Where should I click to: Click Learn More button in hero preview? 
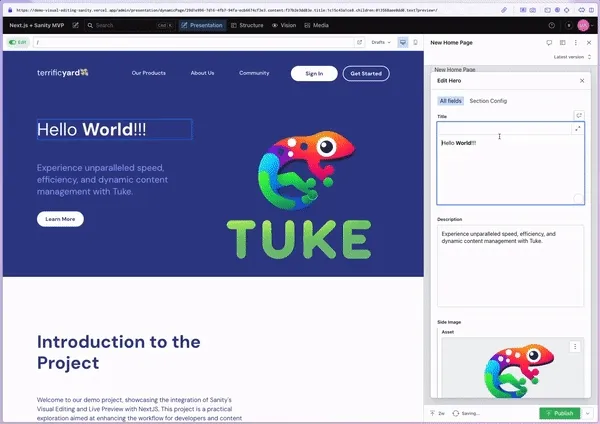pos(60,219)
